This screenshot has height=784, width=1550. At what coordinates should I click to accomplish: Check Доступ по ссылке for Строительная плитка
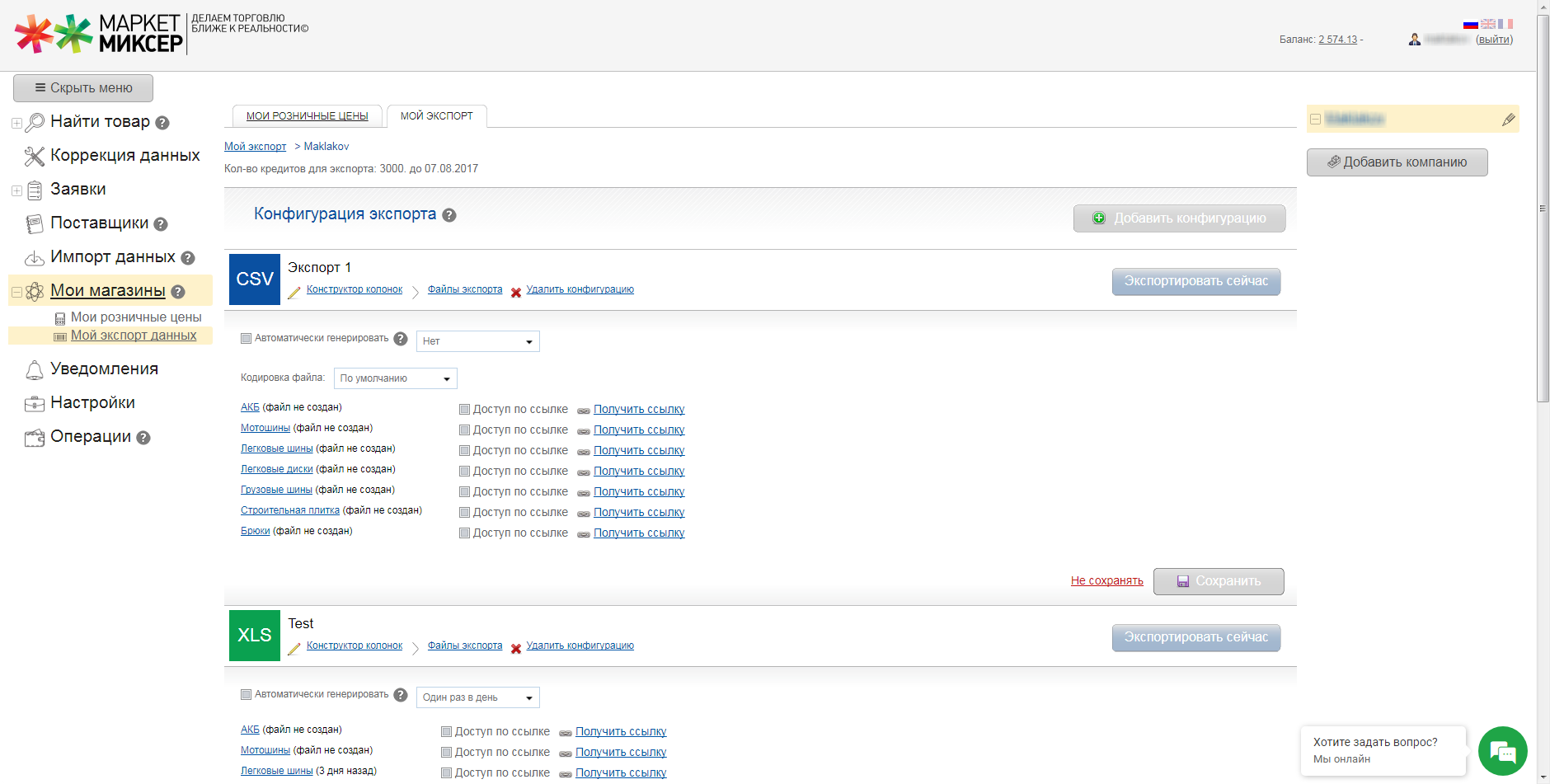[464, 513]
